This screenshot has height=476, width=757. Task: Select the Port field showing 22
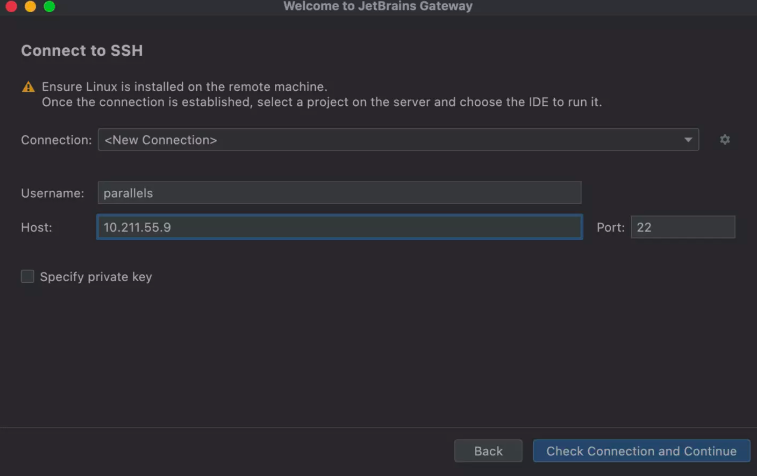coord(682,228)
